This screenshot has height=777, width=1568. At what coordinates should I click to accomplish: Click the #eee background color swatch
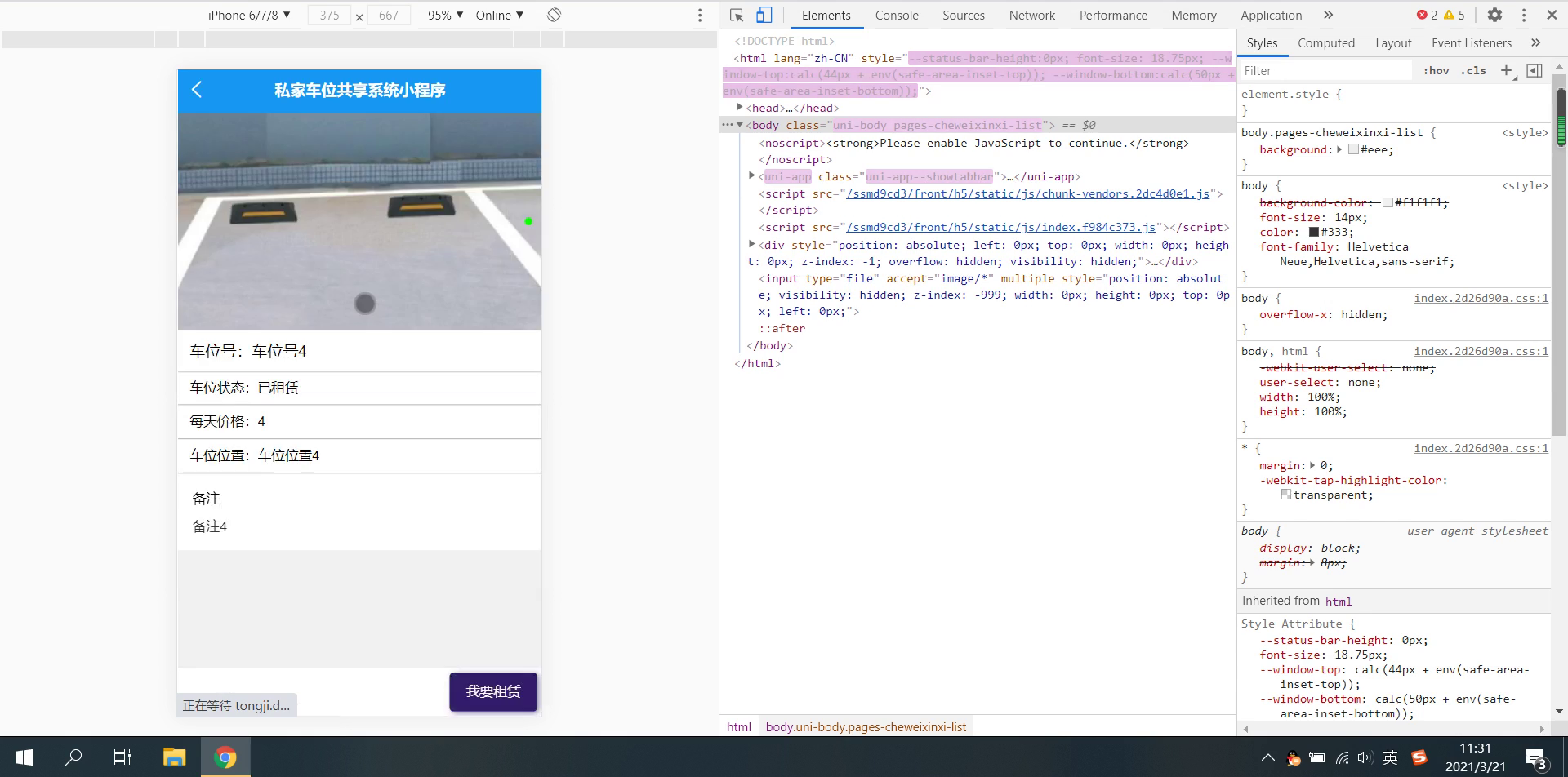click(x=1353, y=149)
